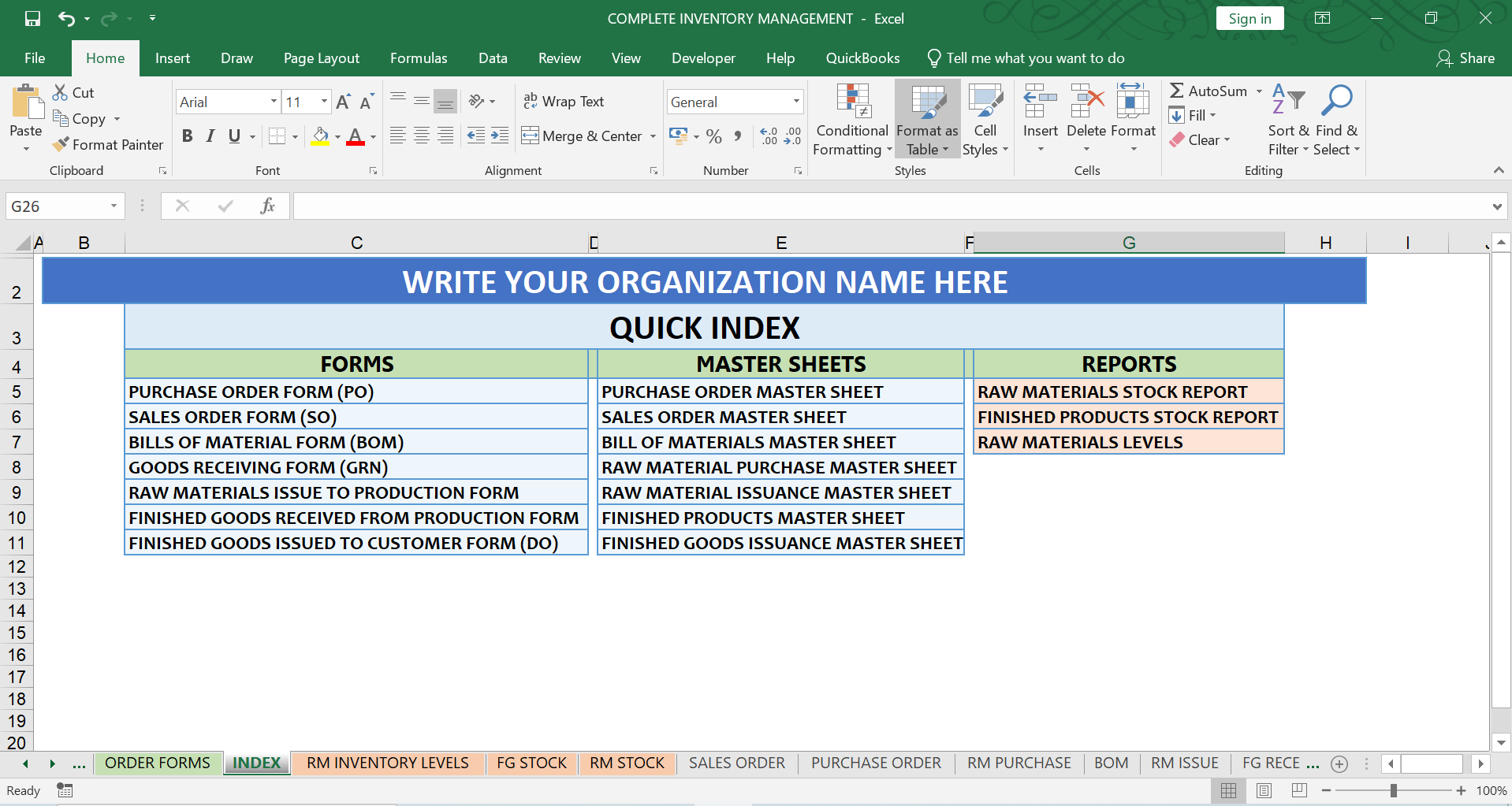
Task: Click the Increase Indent icon
Action: pos(500,136)
